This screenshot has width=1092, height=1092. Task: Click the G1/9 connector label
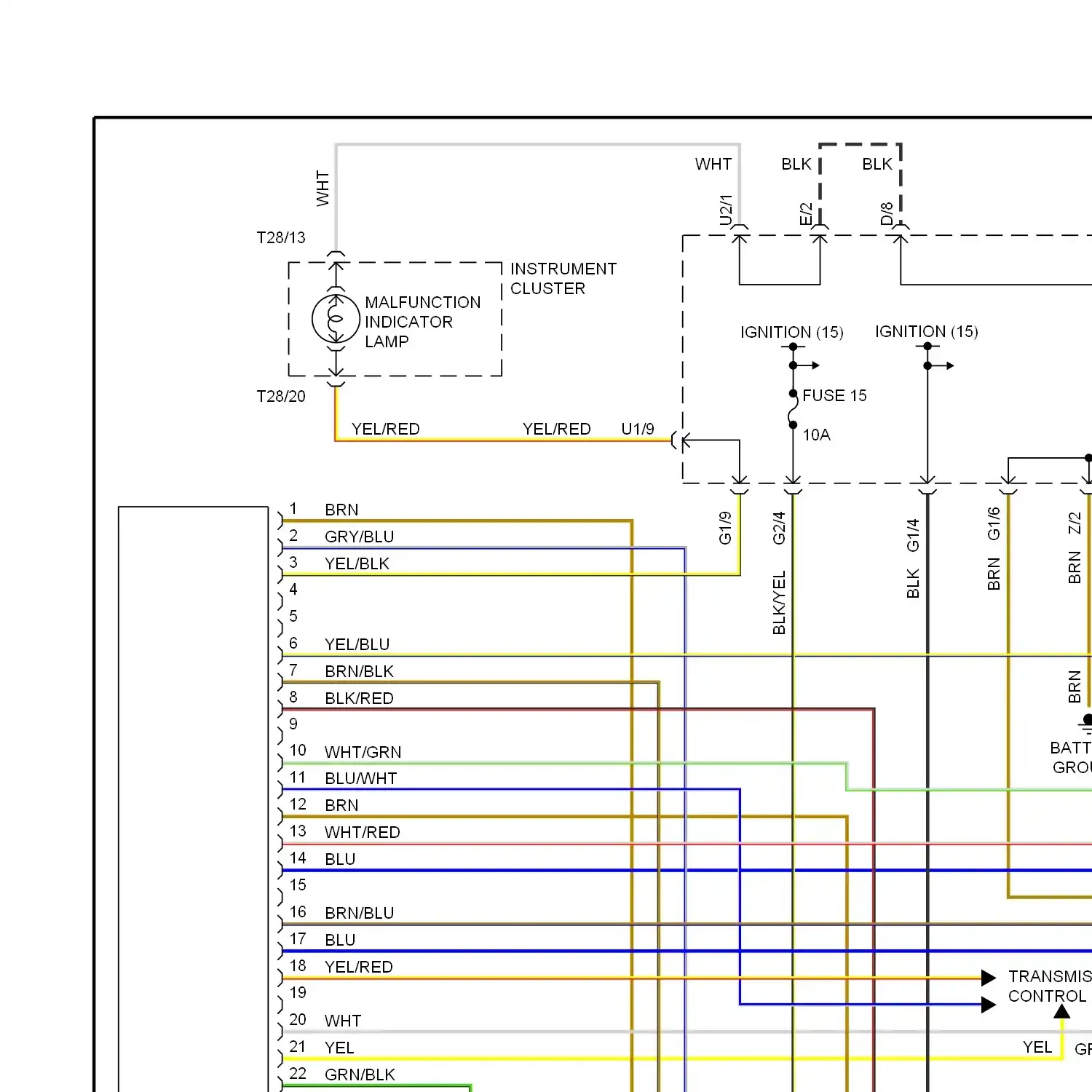coord(725,528)
